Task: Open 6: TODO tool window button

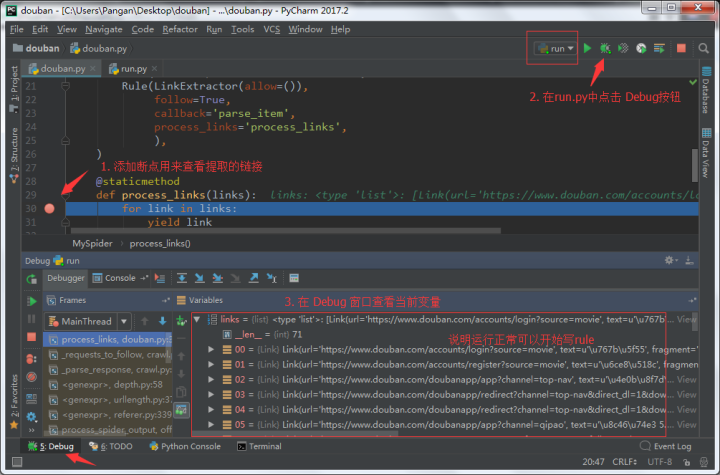Action: [111, 447]
